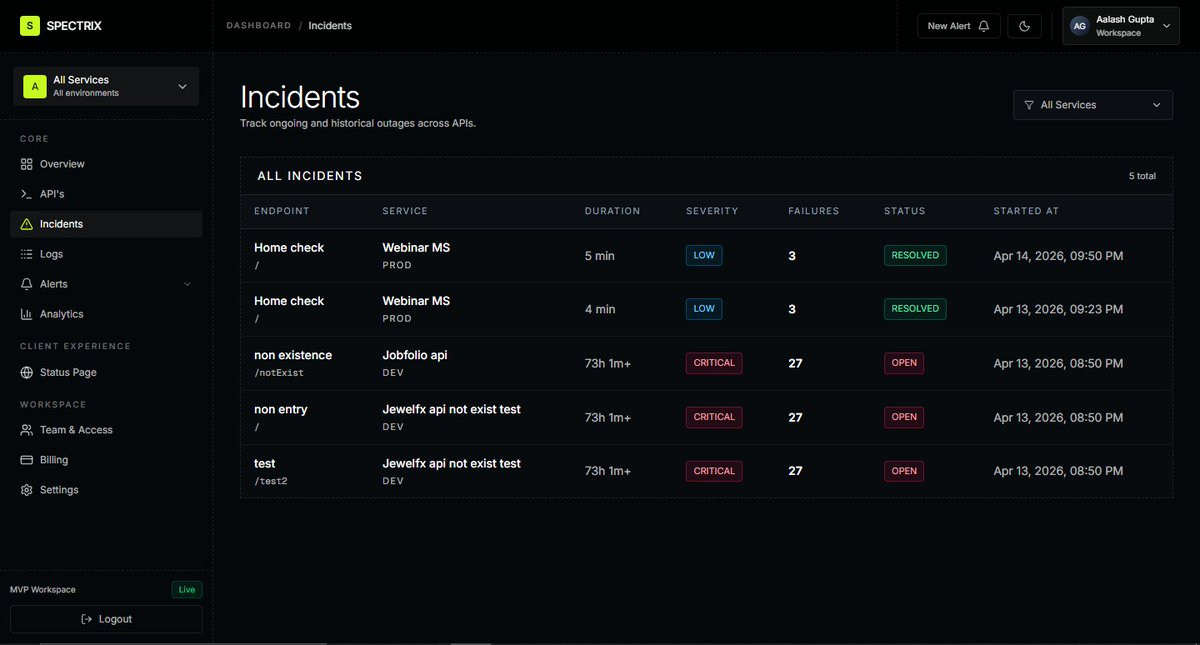Click the FAILURES column header
The image size is (1200, 645).
point(814,211)
